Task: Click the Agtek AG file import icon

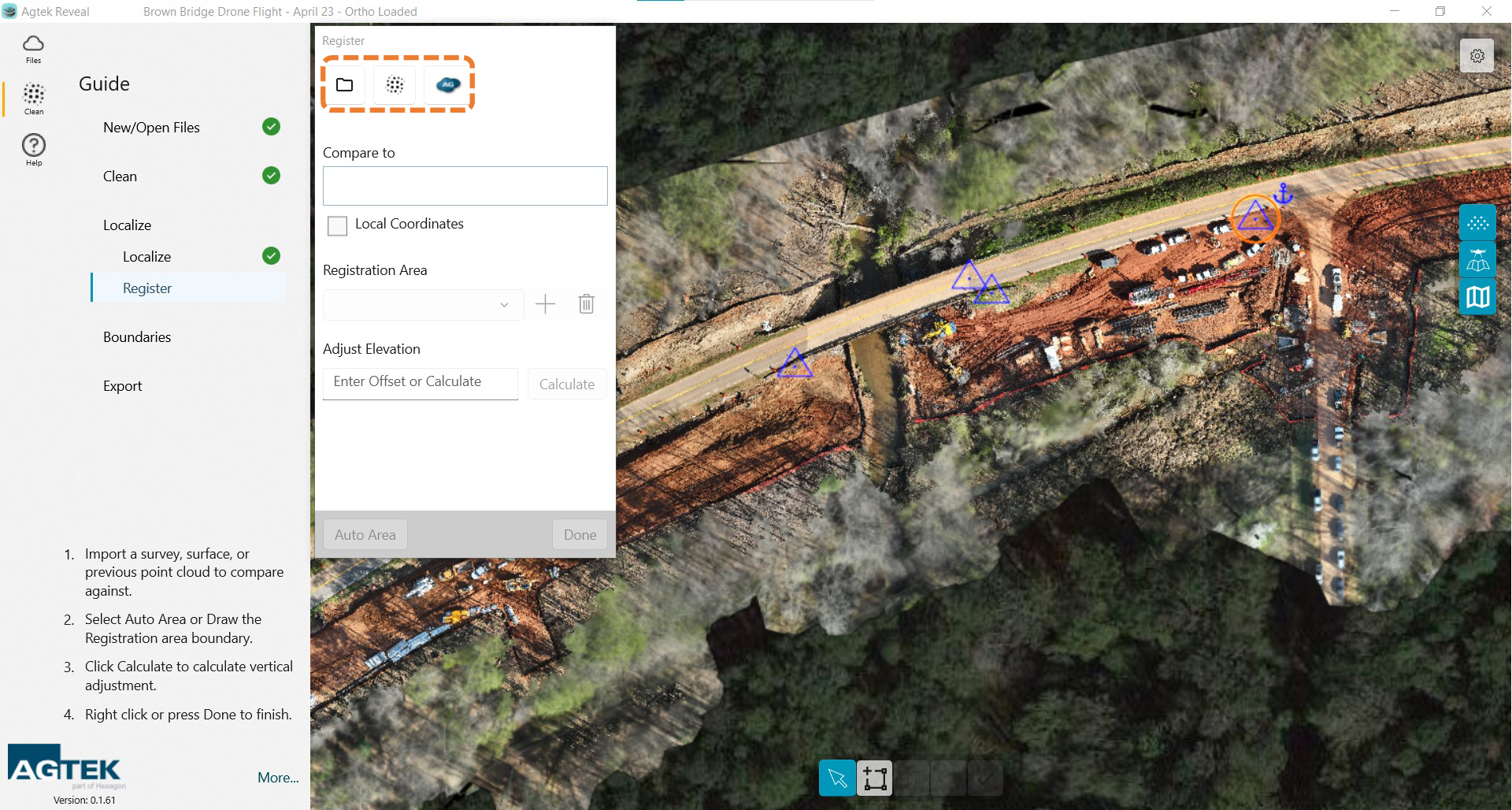Action: (447, 85)
